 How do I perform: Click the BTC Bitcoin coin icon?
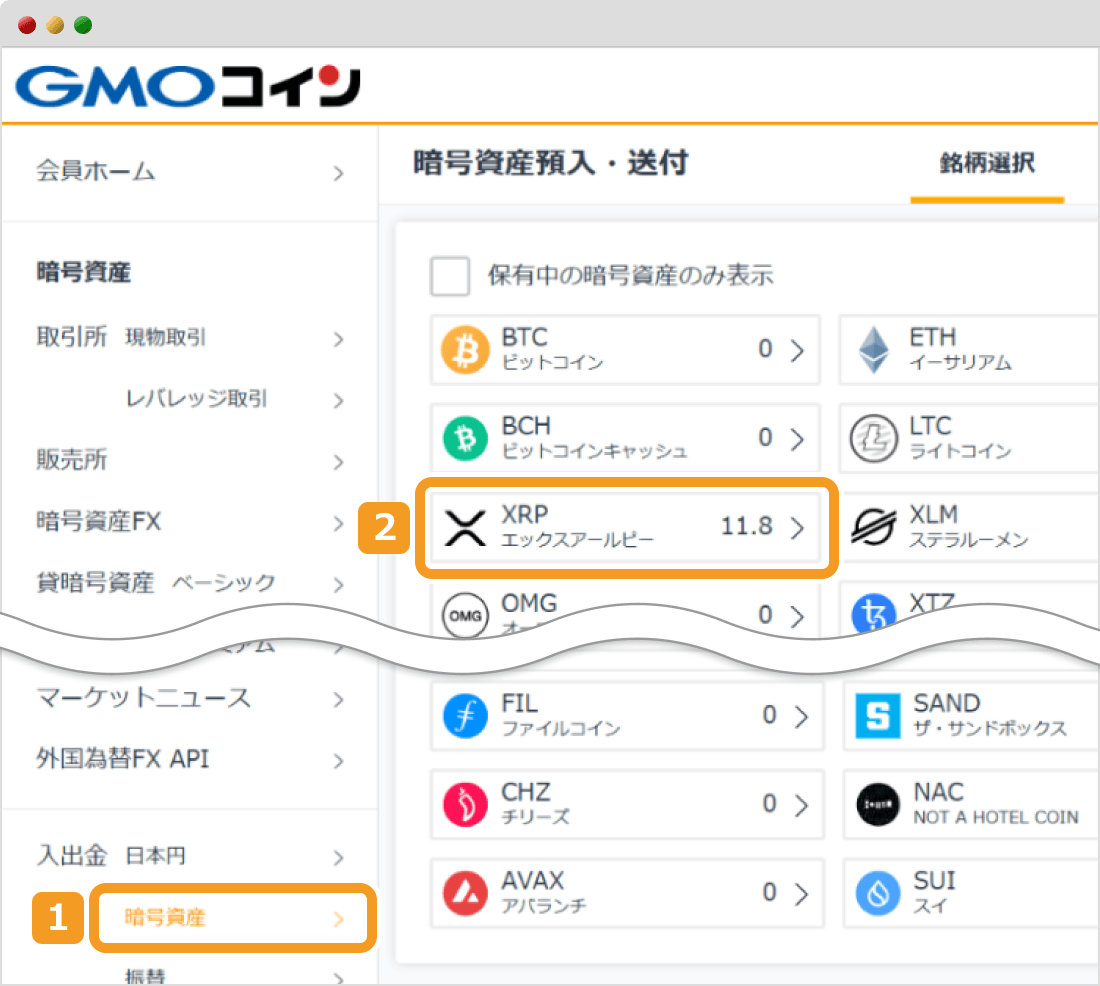point(466,350)
